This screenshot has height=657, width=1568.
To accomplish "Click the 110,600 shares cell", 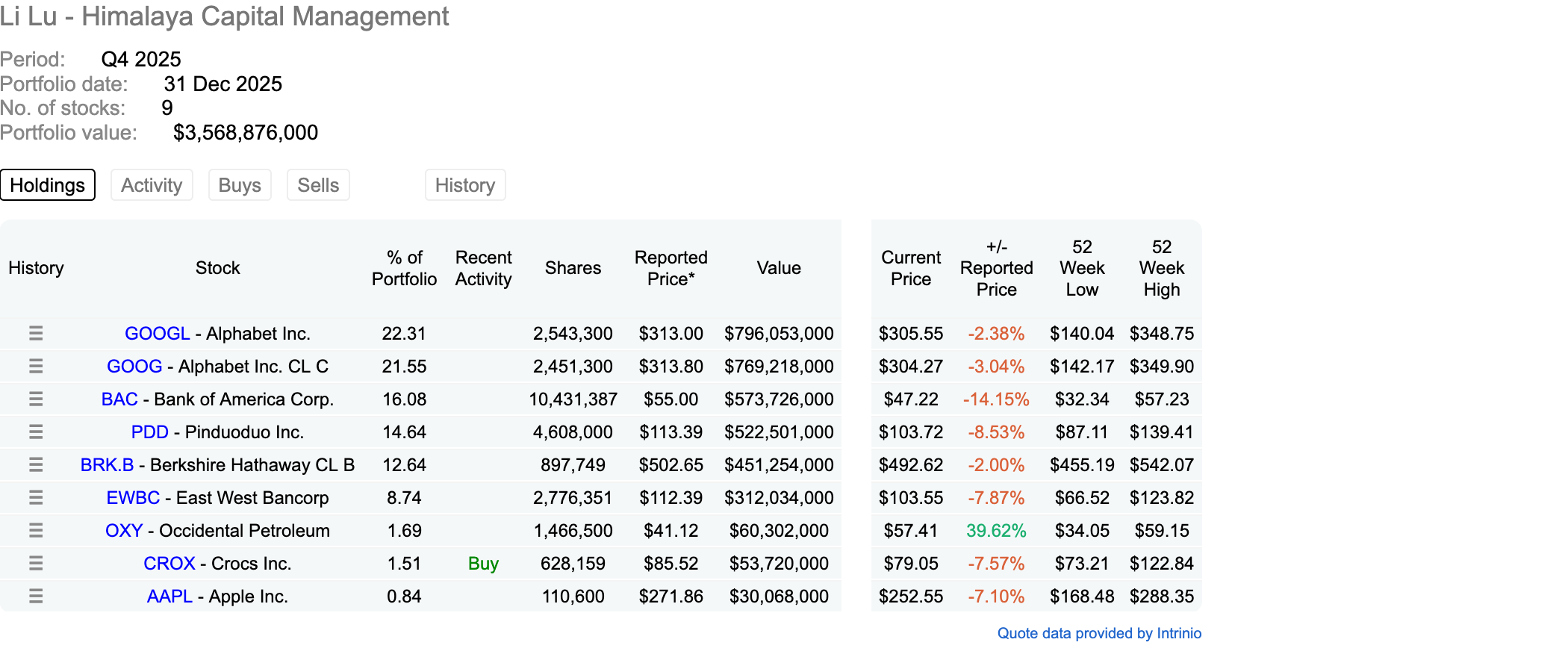I will coord(573,597).
